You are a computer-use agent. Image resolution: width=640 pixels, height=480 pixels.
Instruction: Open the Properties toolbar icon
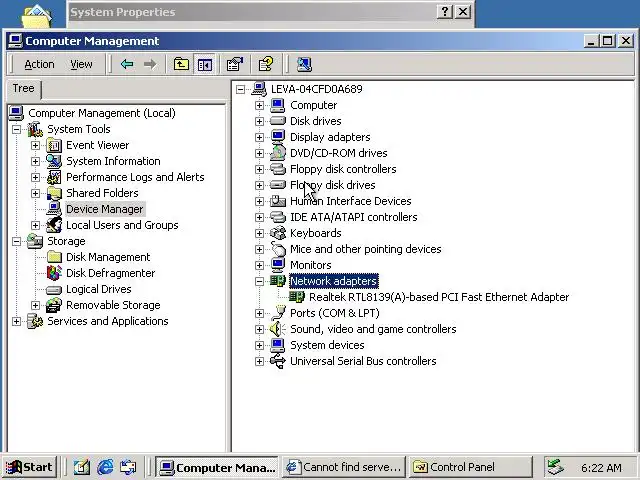(x=235, y=64)
